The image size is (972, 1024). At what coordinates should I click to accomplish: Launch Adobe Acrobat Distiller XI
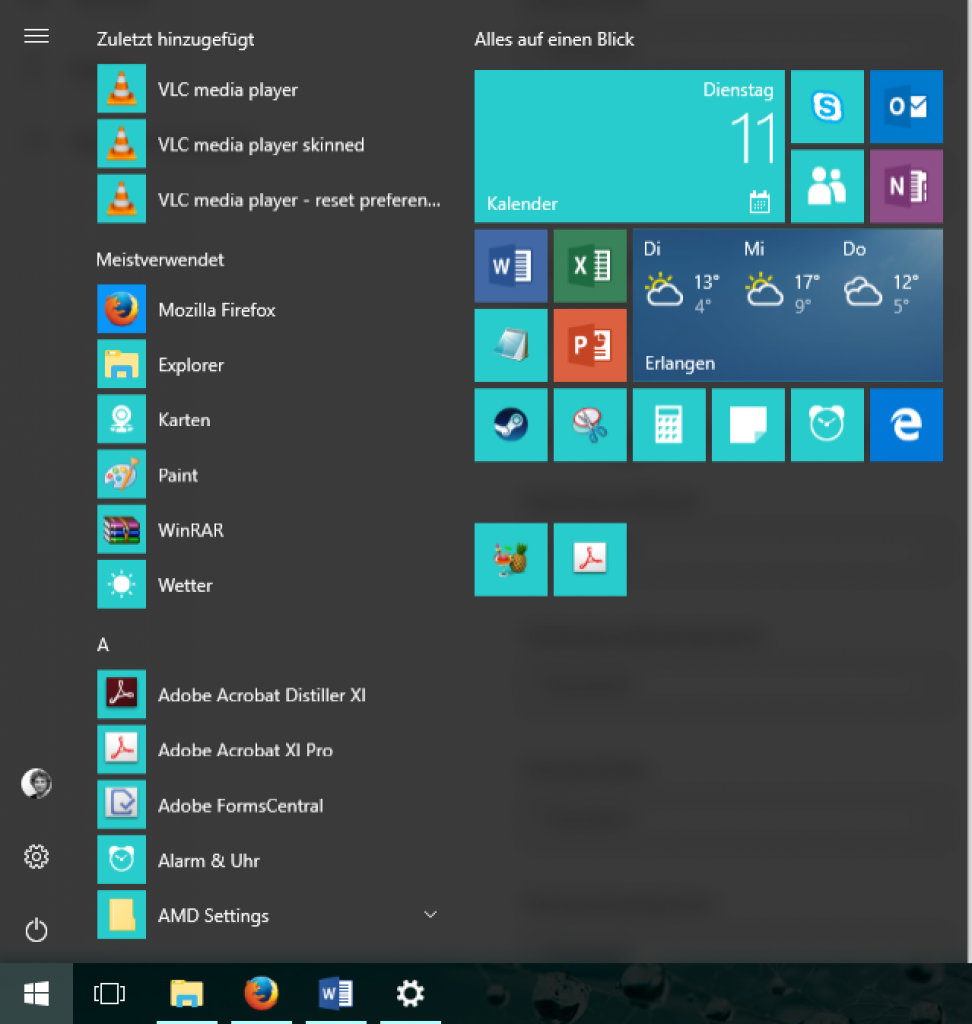270,694
